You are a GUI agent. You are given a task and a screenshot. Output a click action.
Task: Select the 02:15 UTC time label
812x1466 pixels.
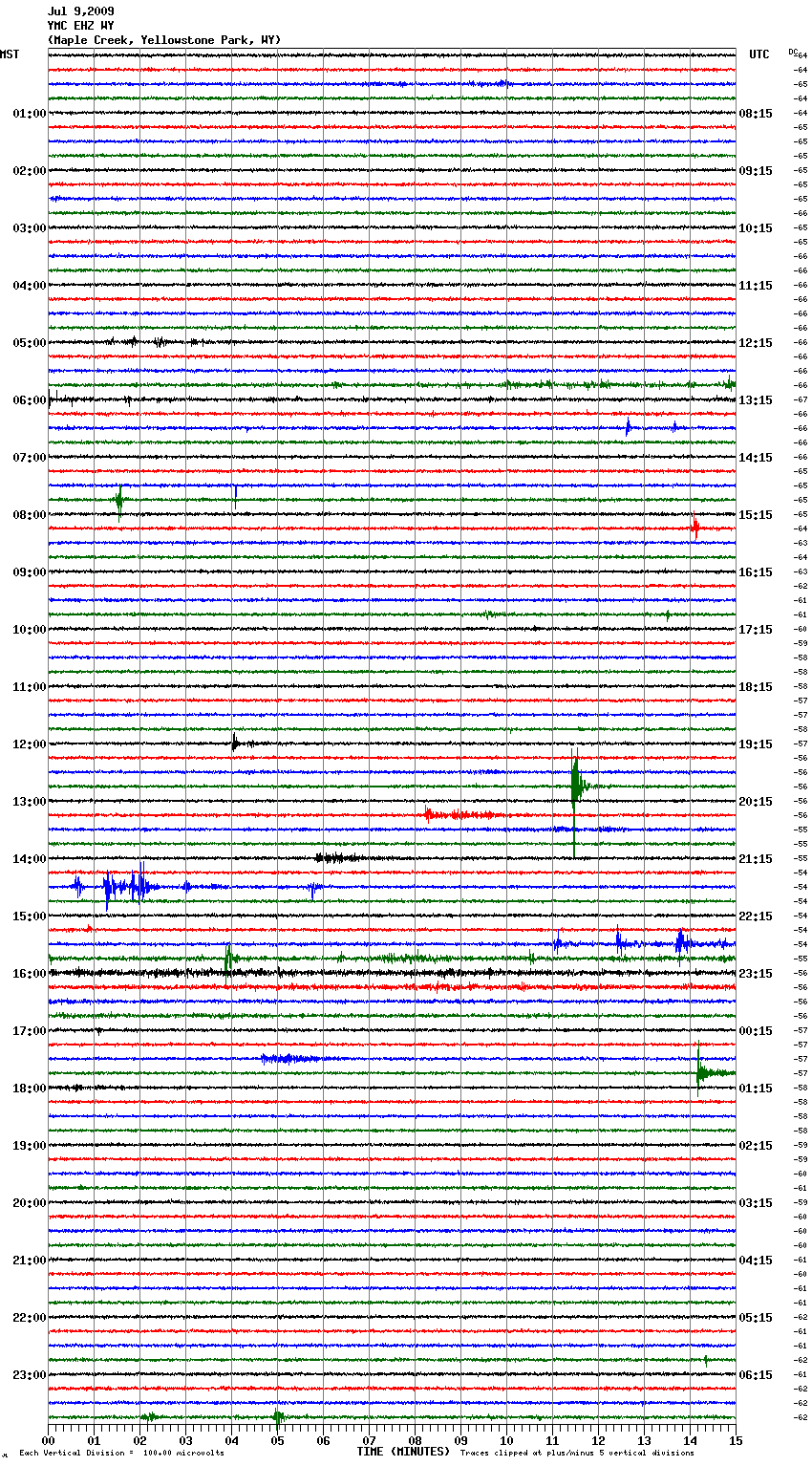click(x=756, y=1146)
